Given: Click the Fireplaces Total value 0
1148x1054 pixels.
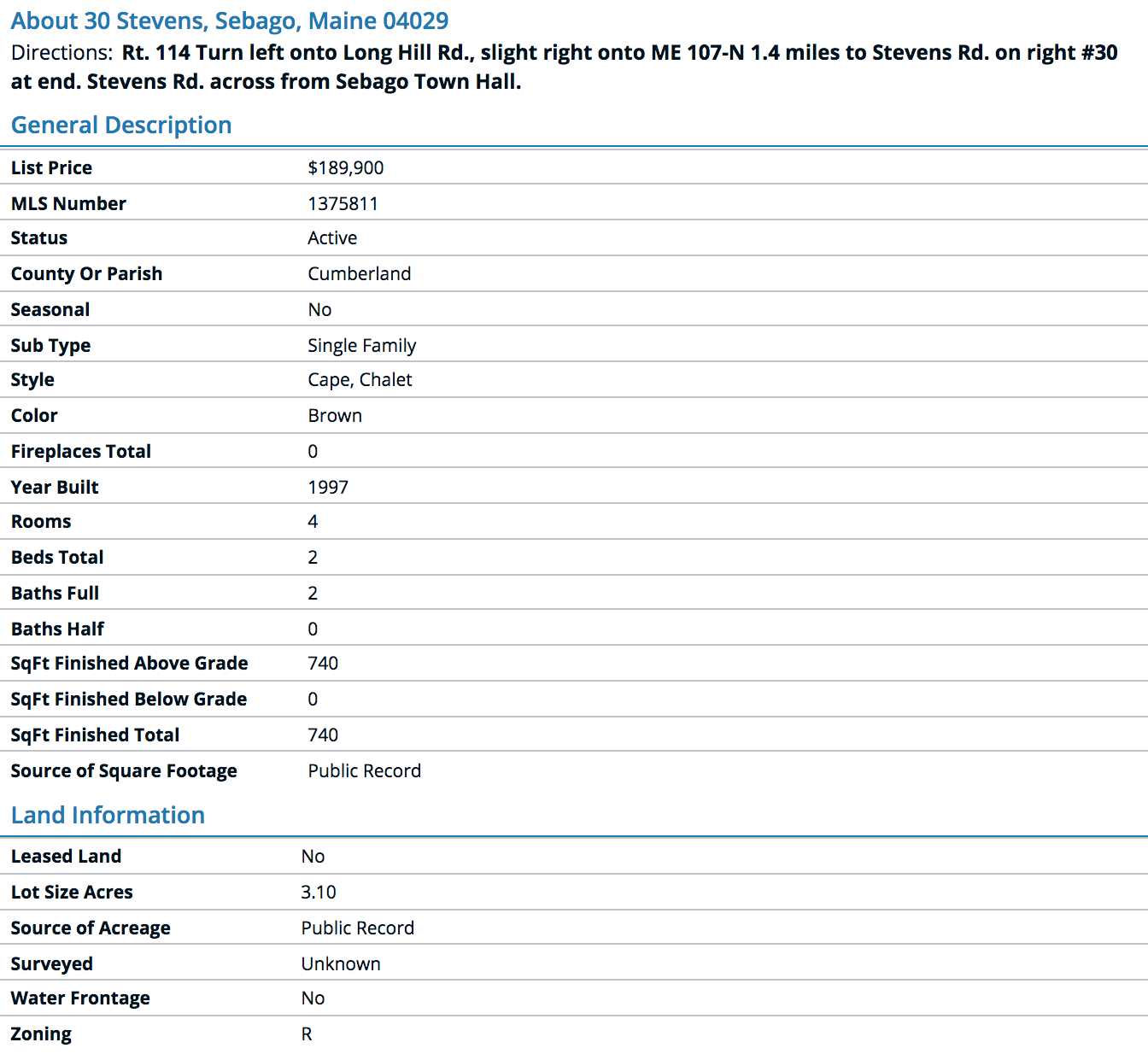Looking at the screenshot, I should pyautogui.click(x=313, y=452).
